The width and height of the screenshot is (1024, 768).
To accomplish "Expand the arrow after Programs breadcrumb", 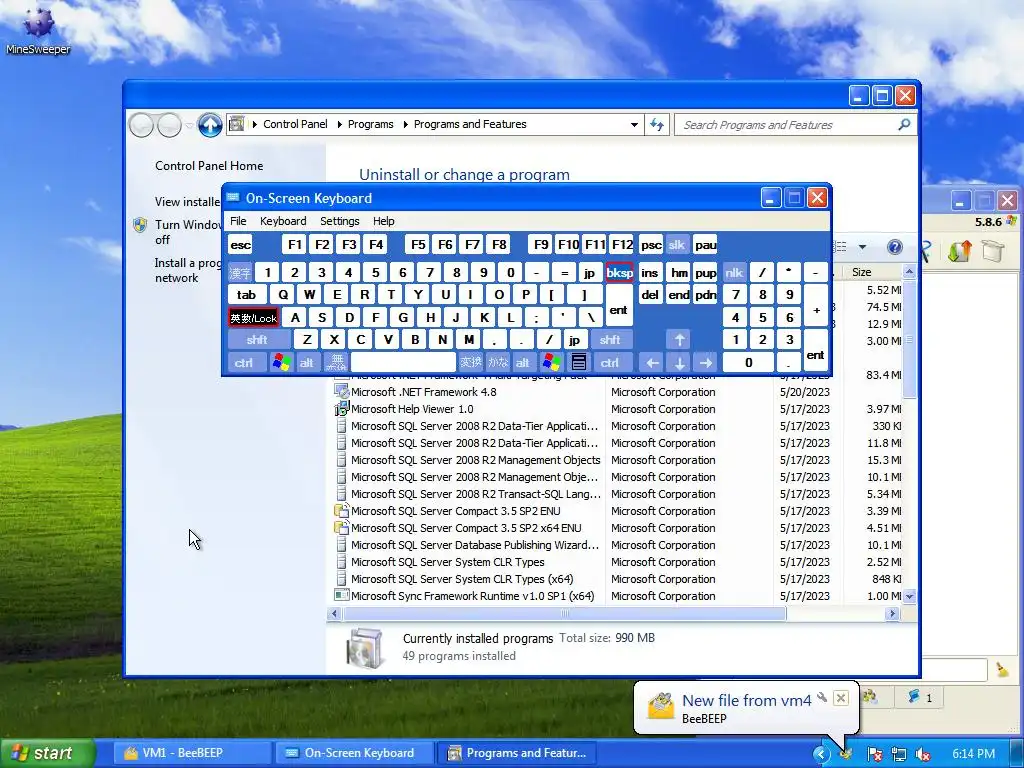I will (x=405, y=124).
